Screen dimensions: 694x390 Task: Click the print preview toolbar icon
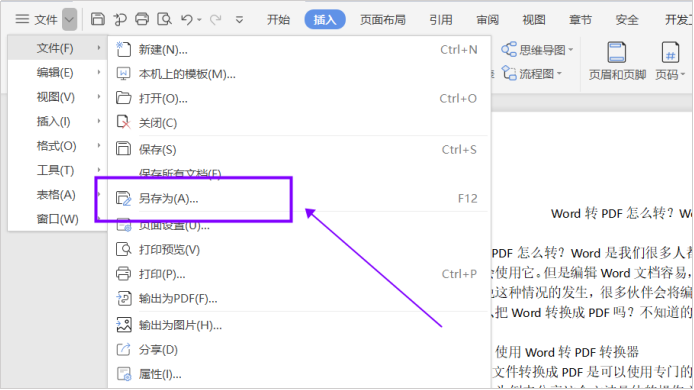click(x=165, y=19)
